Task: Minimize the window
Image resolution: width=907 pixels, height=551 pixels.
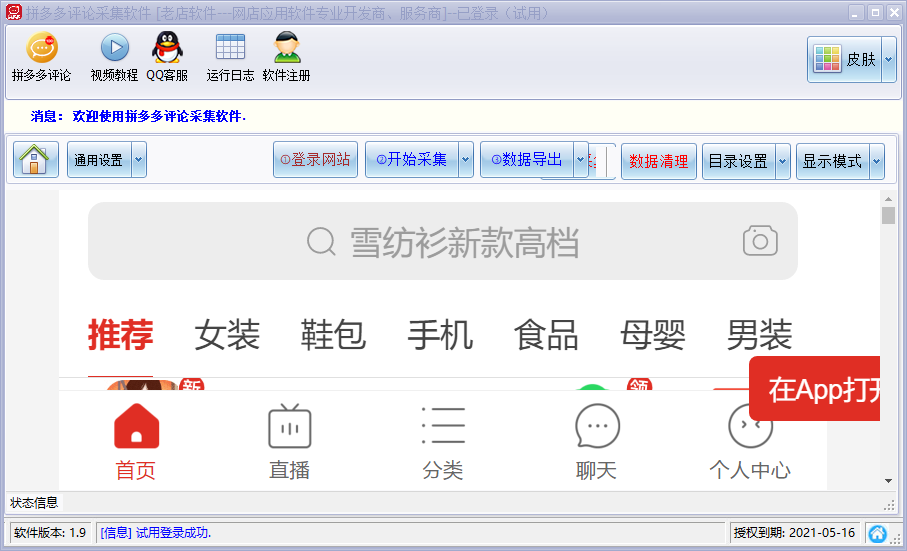Action: pos(857,12)
